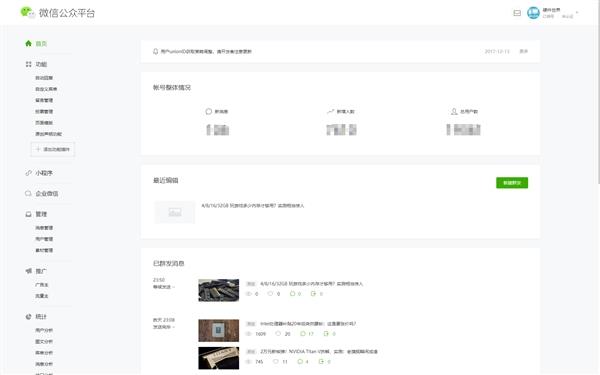The height and width of the screenshot is (375, 600).
Task: Click the 总用户数 person icon
Action: pos(454,111)
